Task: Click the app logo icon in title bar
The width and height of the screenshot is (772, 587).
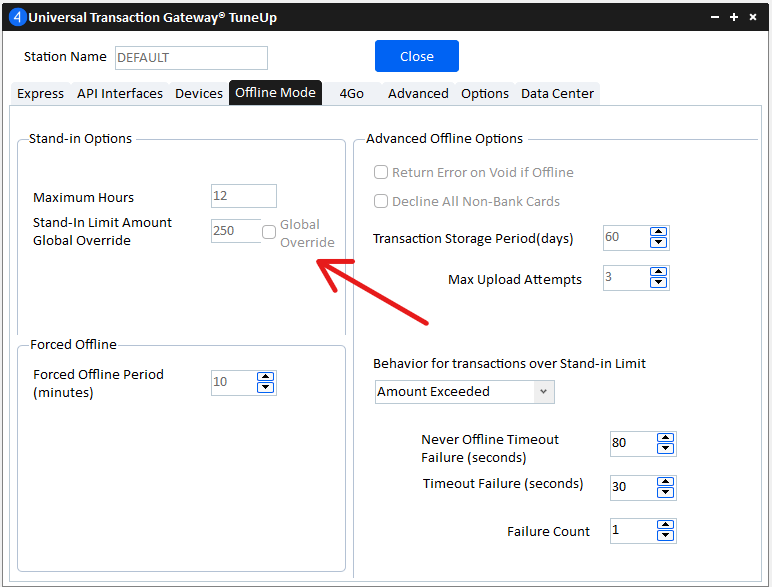Action: pos(16,17)
